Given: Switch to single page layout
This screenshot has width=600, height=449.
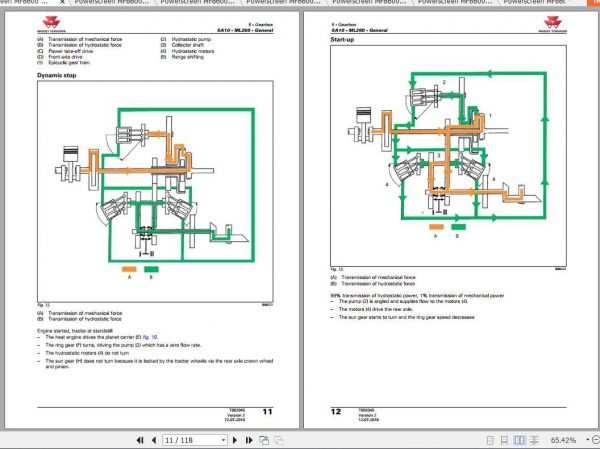Looking at the screenshot, I should (x=490, y=440).
